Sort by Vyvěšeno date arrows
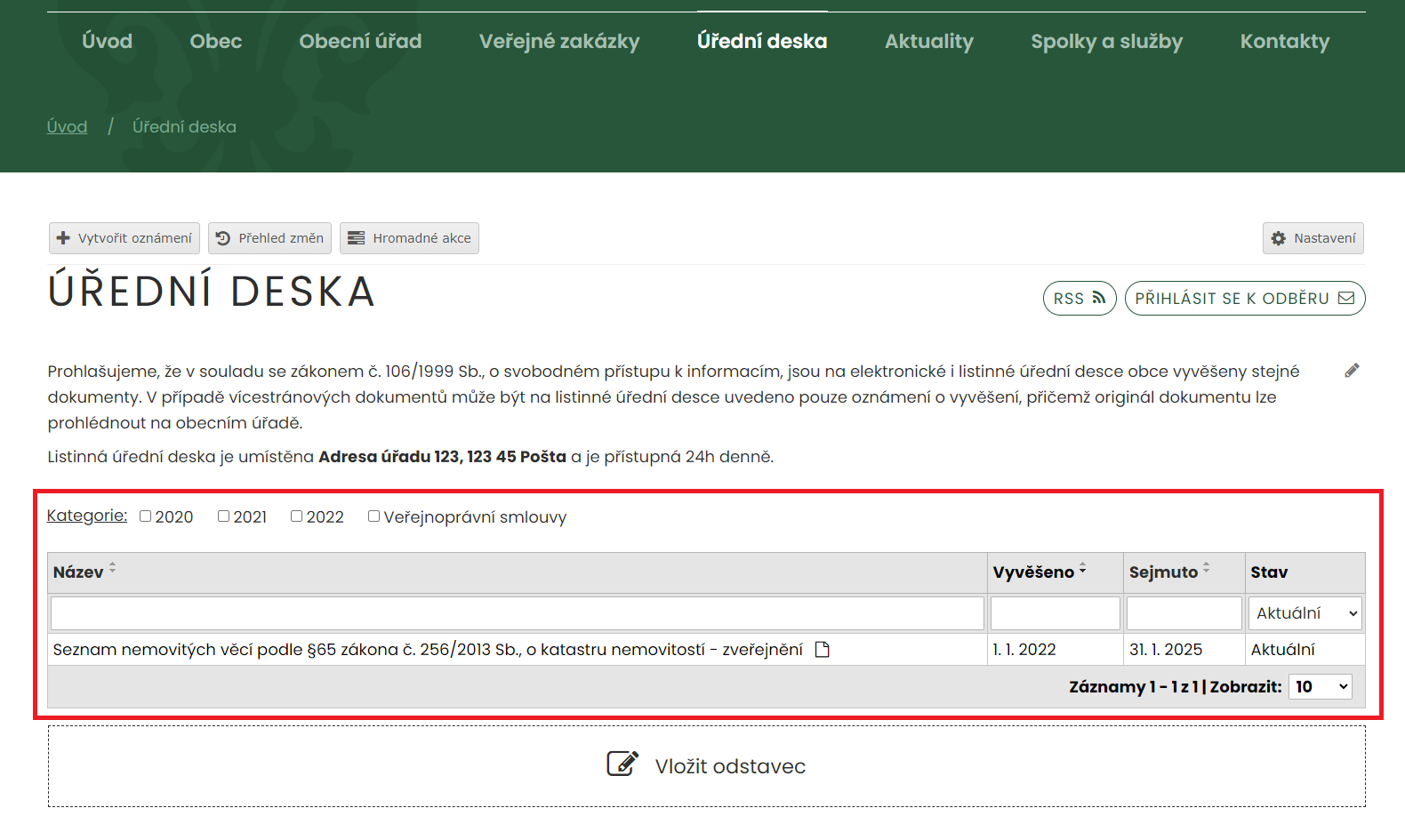This screenshot has height=840, width=1405. [x=1082, y=569]
